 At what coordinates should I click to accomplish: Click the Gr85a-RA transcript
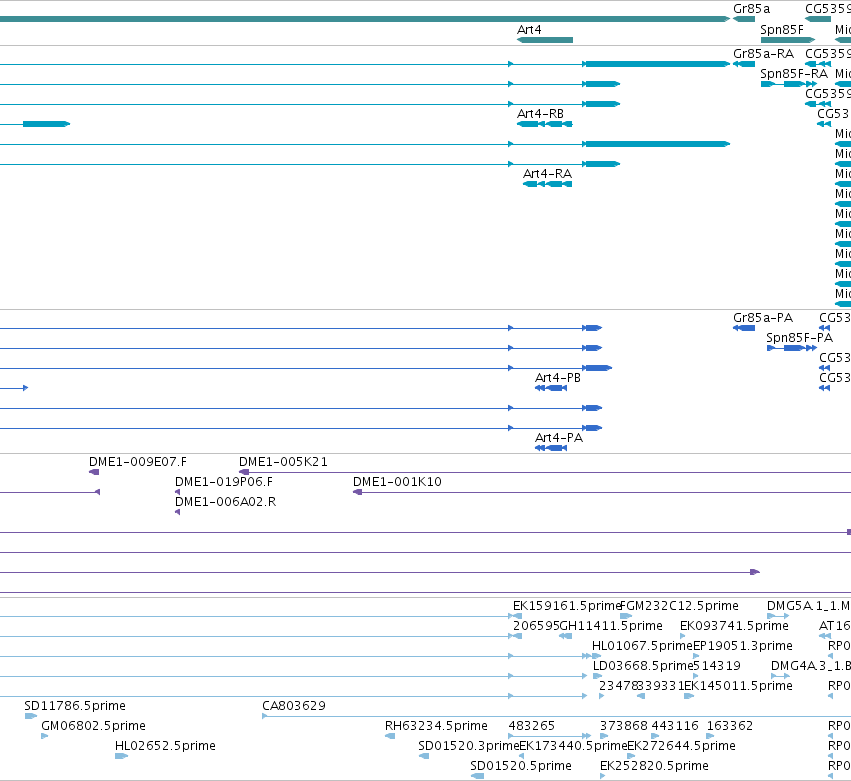pos(744,64)
